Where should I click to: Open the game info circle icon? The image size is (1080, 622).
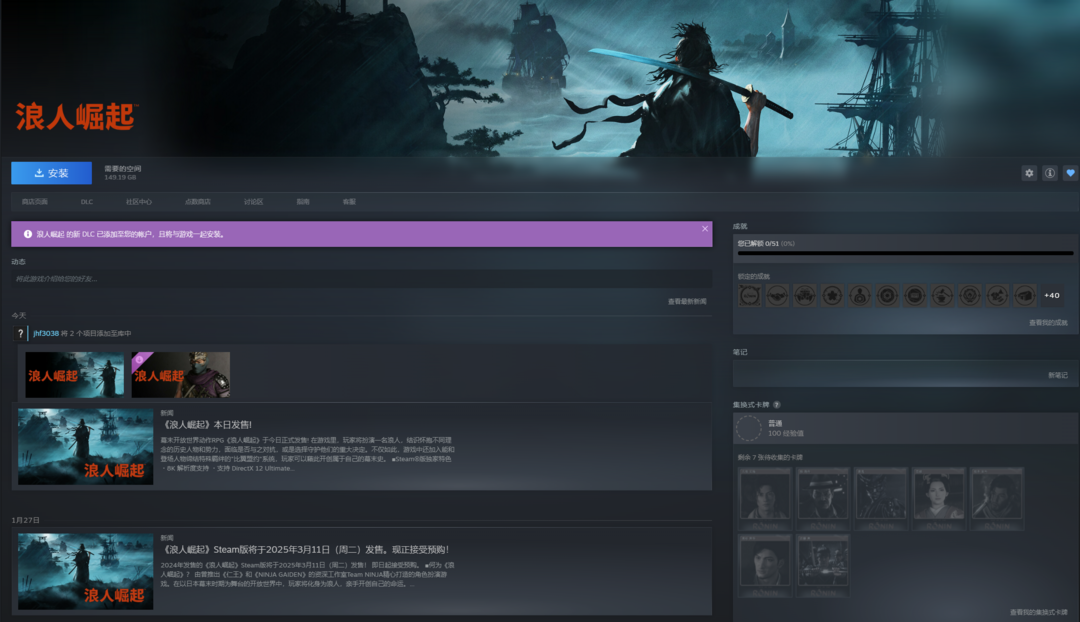pos(1050,173)
